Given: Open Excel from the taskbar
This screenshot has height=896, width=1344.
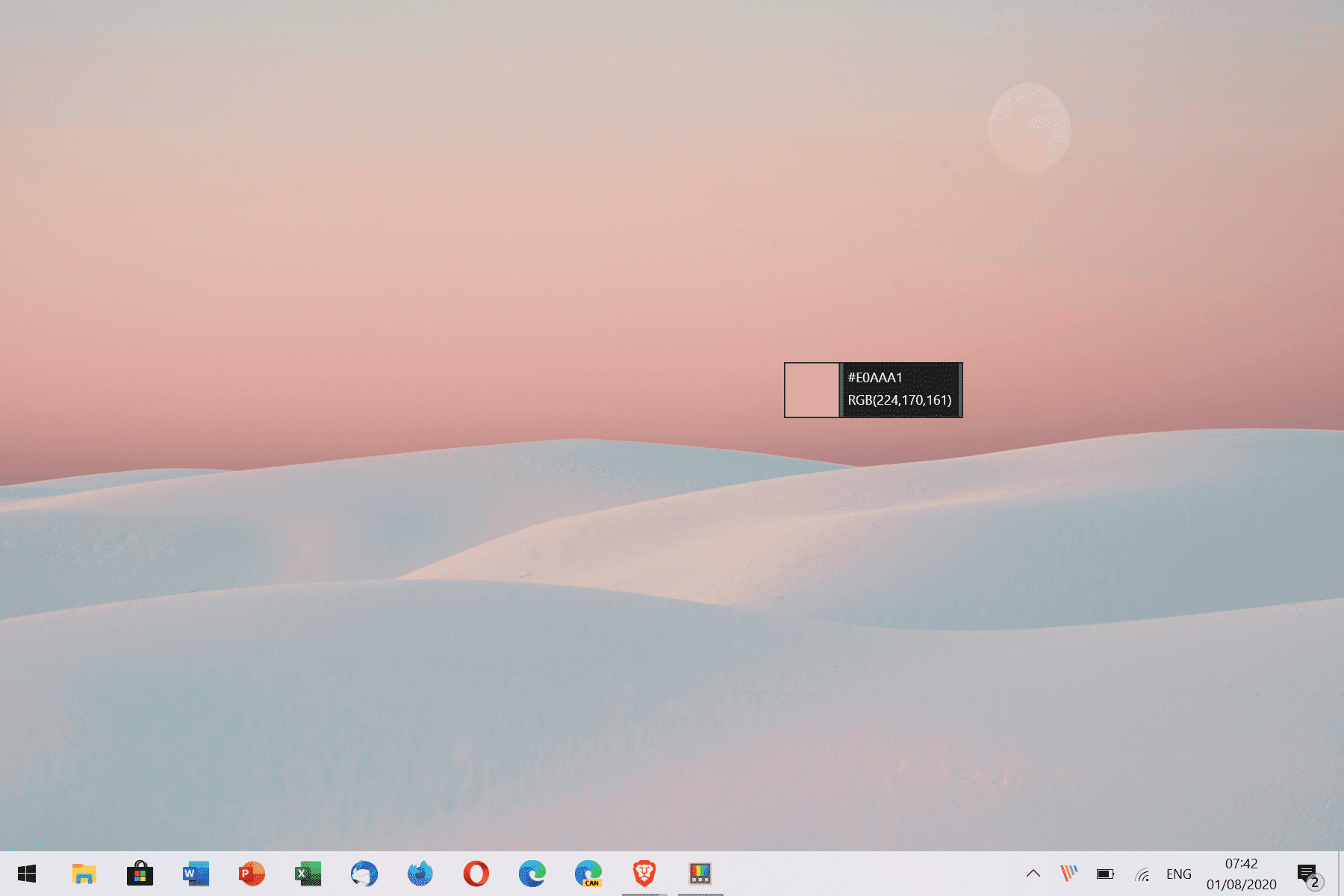Looking at the screenshot, I should (308, 874).
